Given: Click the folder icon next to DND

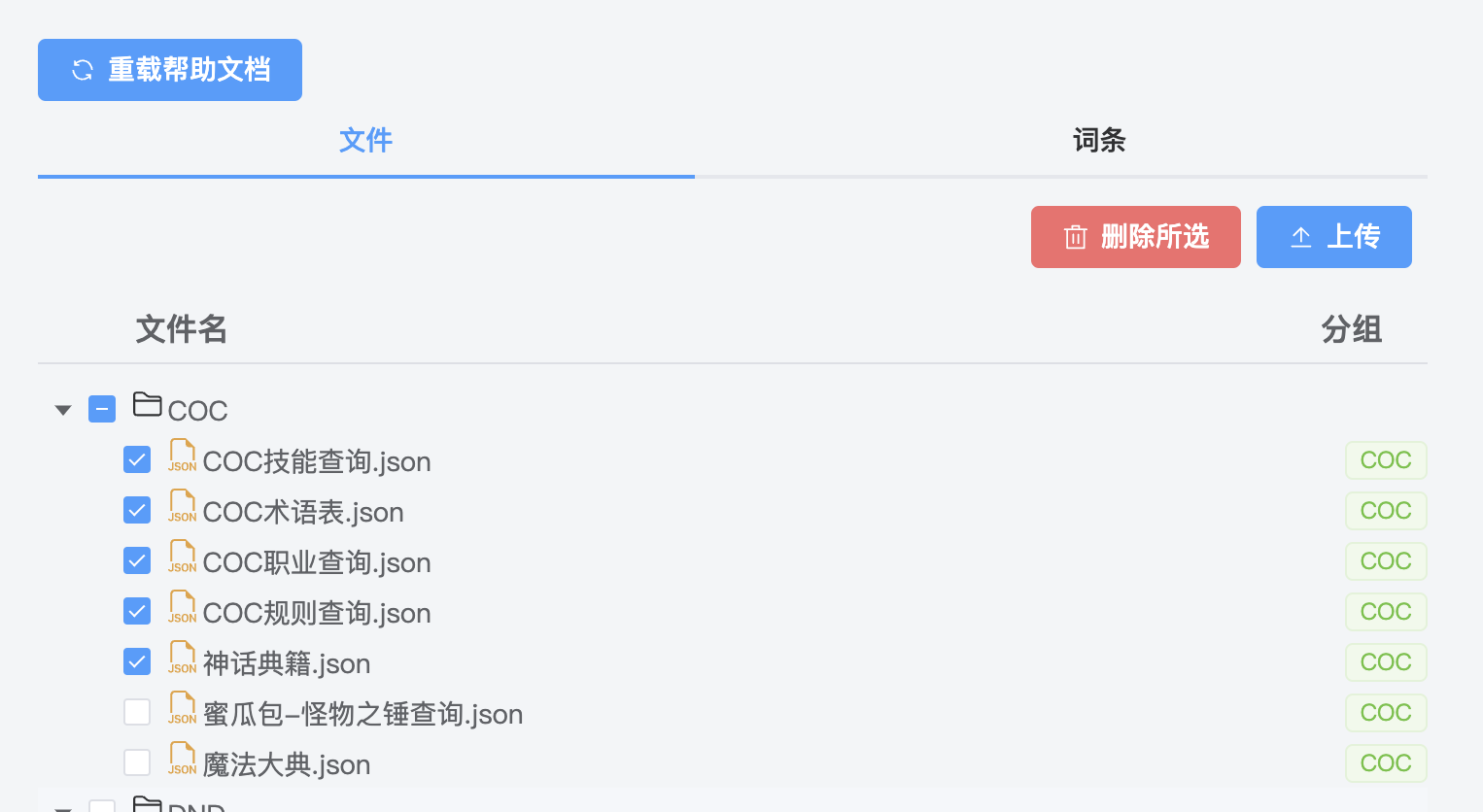Looking at the screenshot, I should pos(147,804).
